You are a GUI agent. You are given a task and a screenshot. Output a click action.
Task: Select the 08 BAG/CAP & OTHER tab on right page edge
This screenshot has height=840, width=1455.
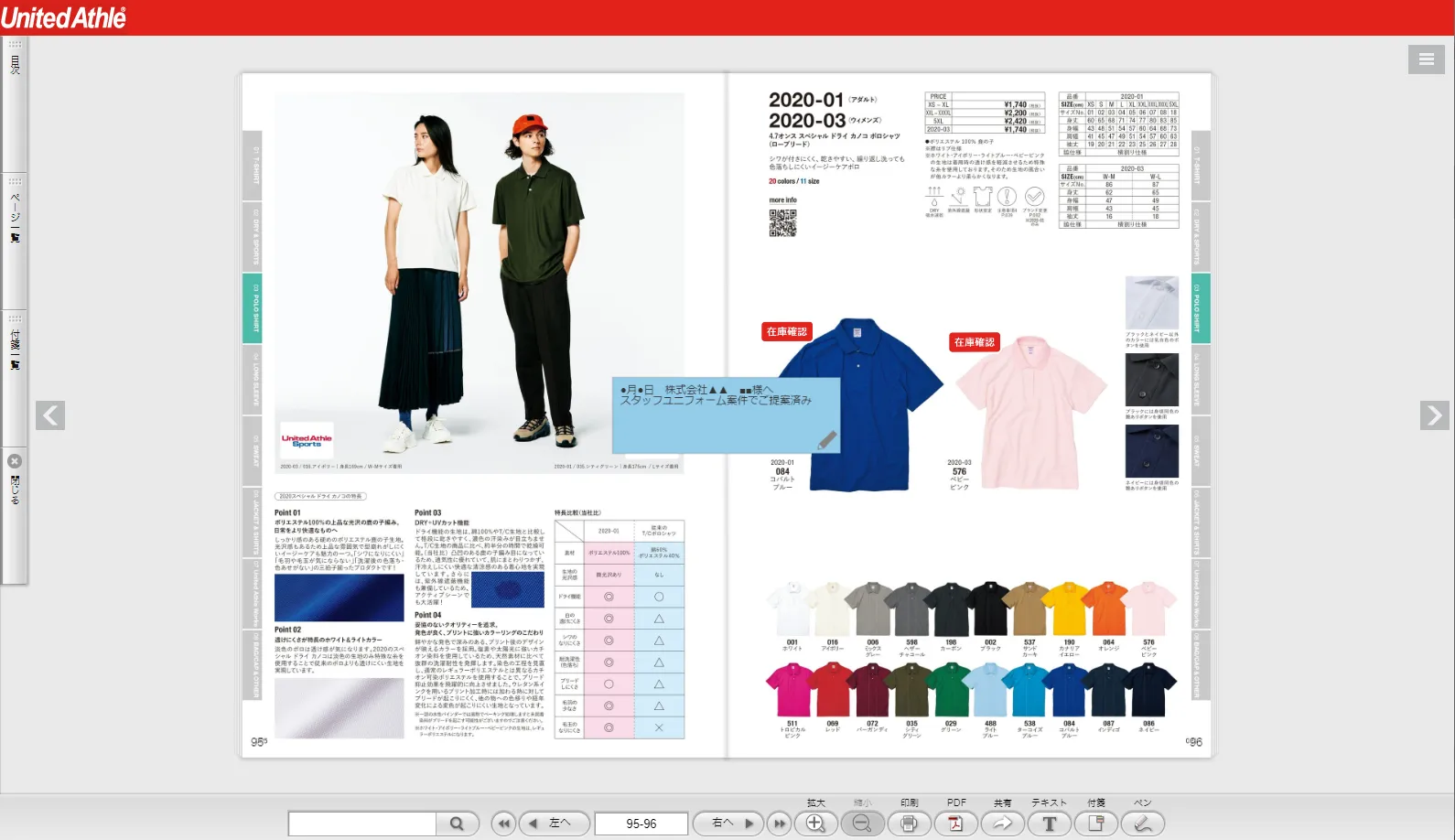click(1201, 665)
